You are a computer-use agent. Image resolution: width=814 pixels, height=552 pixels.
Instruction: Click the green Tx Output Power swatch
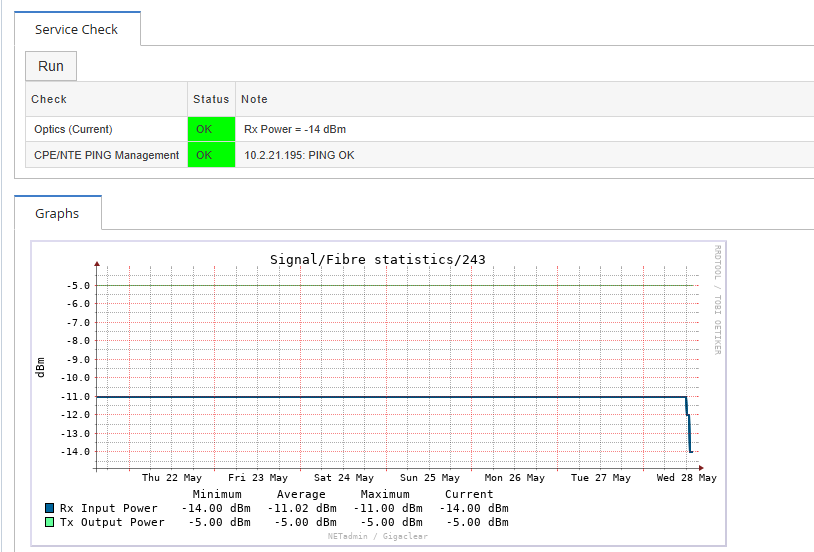50,522
